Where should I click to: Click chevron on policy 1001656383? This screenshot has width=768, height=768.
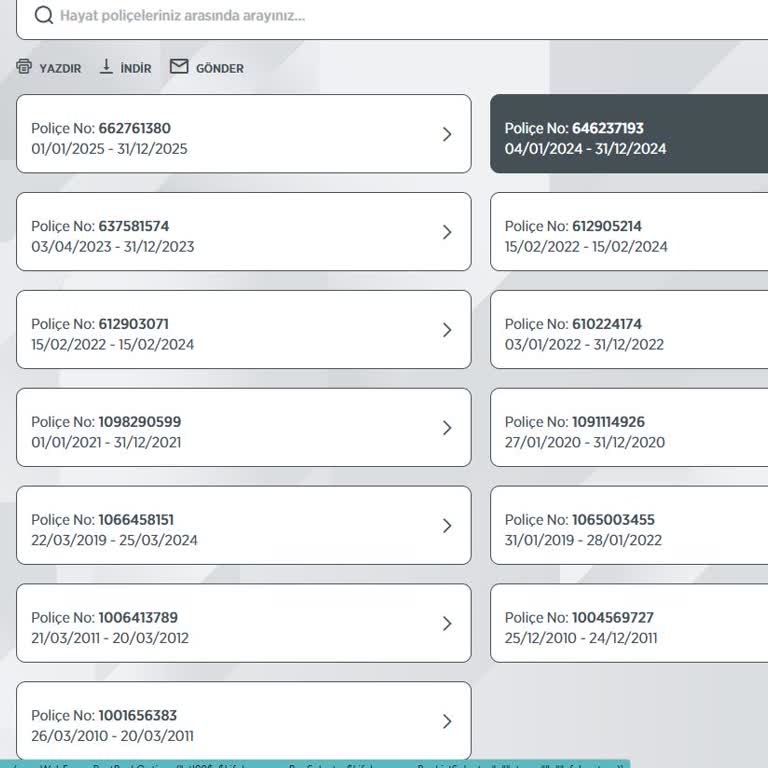coord(447,722)
